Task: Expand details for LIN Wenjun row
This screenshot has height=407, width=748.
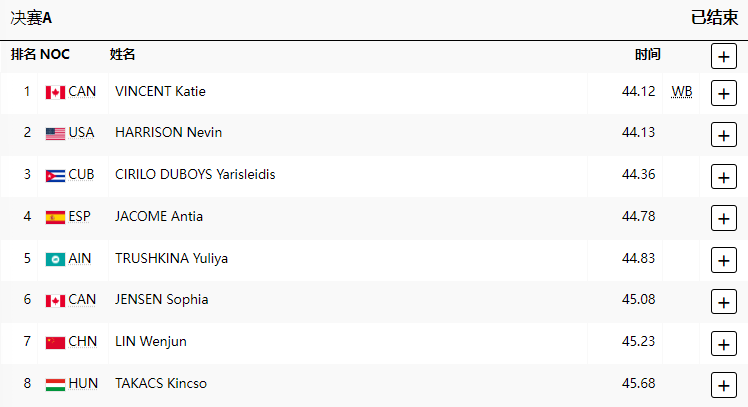Action: pyautogui.click(x=723, y=343)
